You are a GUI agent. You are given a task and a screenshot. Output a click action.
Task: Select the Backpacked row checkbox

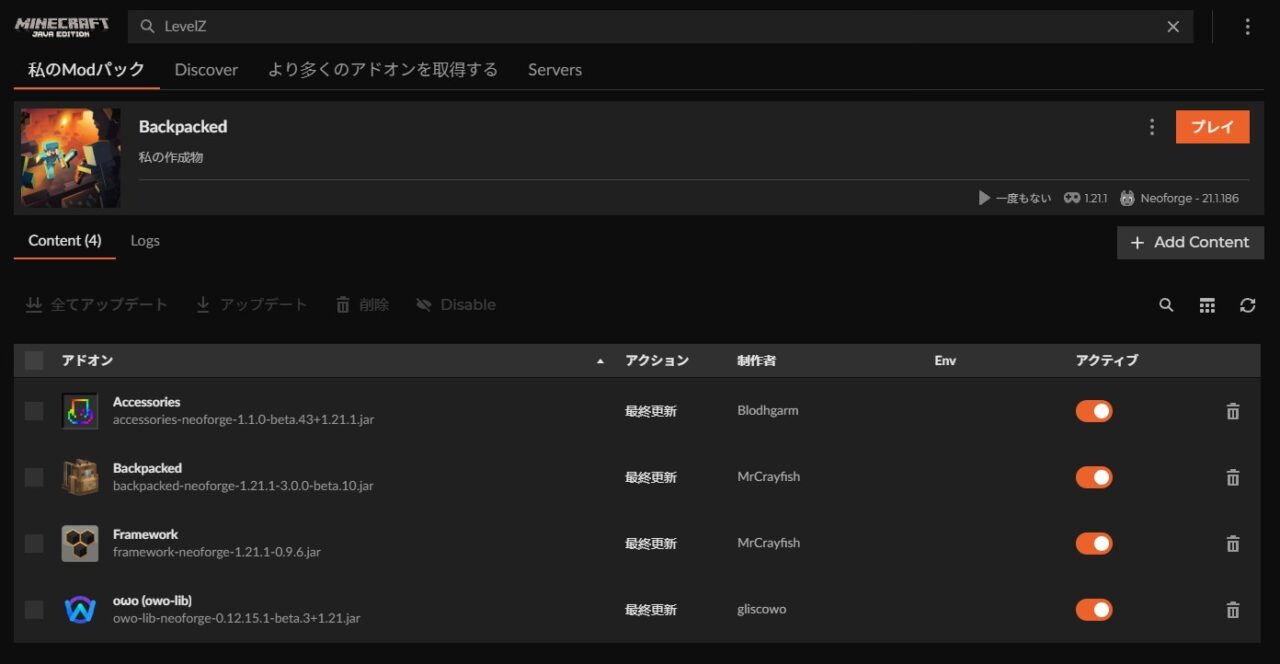34,477
